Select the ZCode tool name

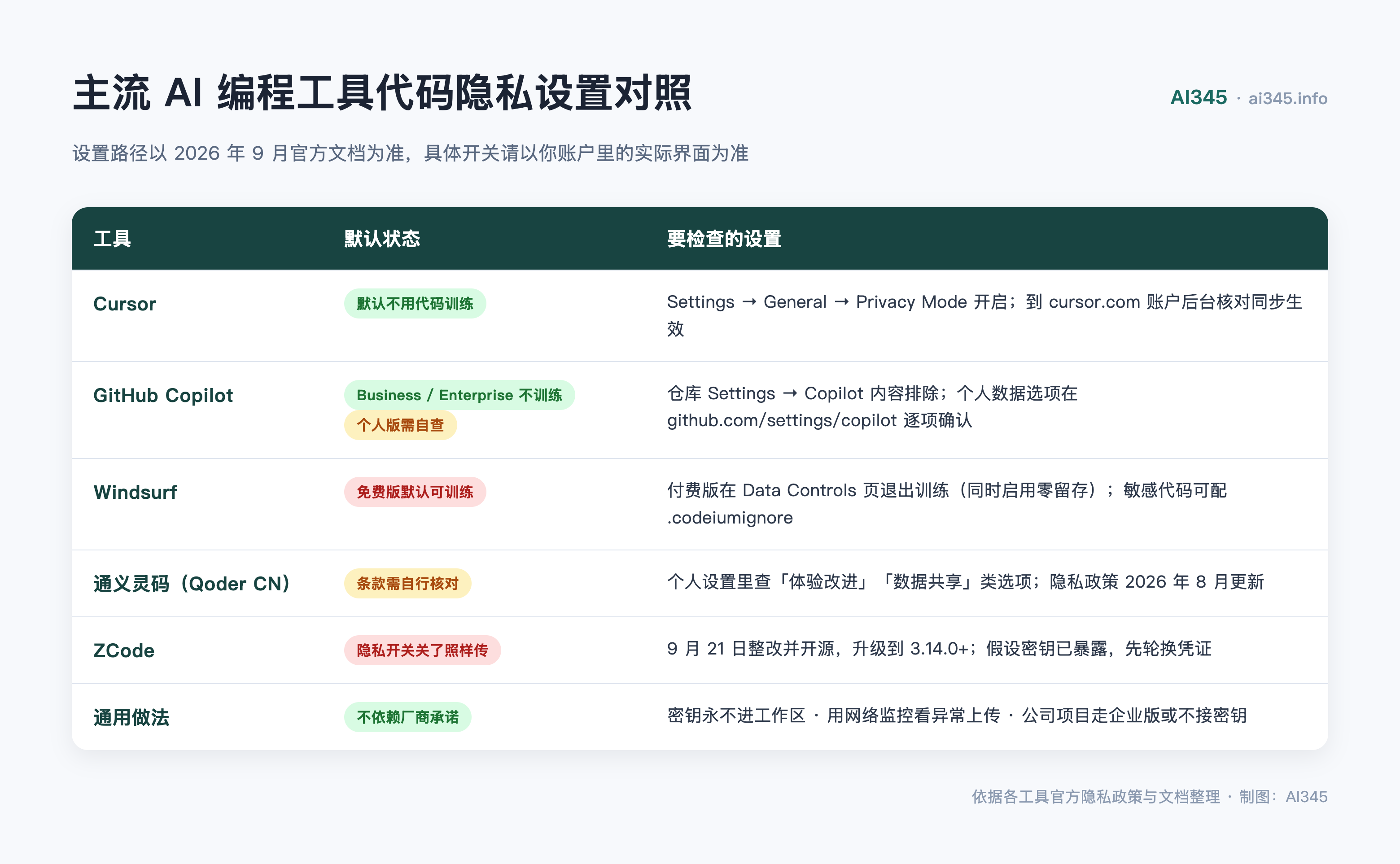tap(123, 650)
